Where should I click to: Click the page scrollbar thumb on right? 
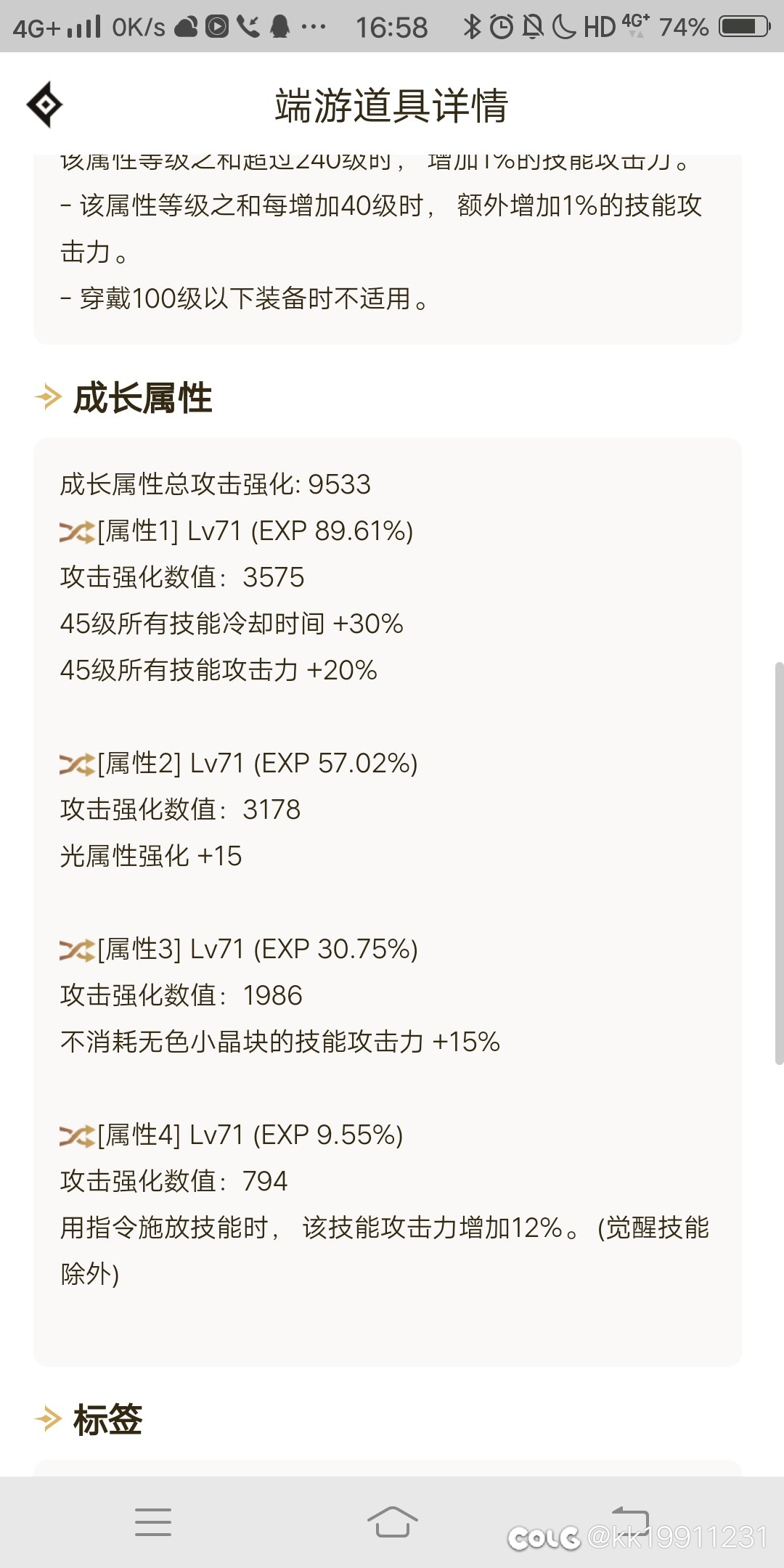[x=779, y=862]
